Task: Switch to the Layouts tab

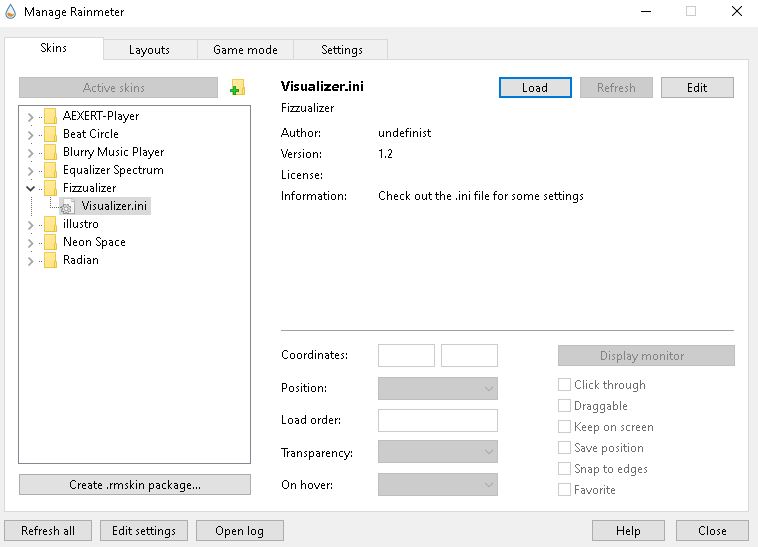Action: pos(149,50)
